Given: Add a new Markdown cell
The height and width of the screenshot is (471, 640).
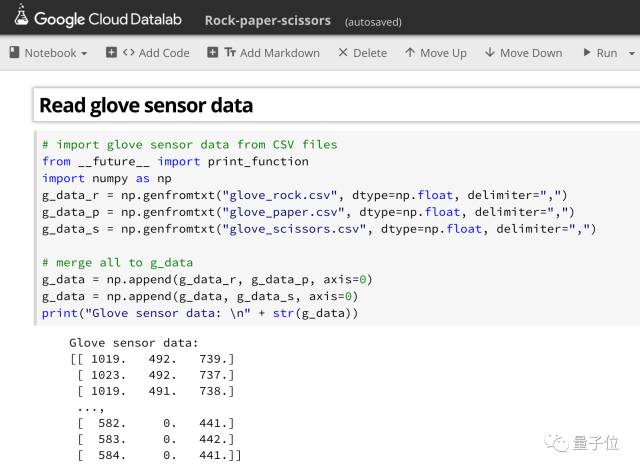Looking at the screenshot, I should [x=264, y=53].
